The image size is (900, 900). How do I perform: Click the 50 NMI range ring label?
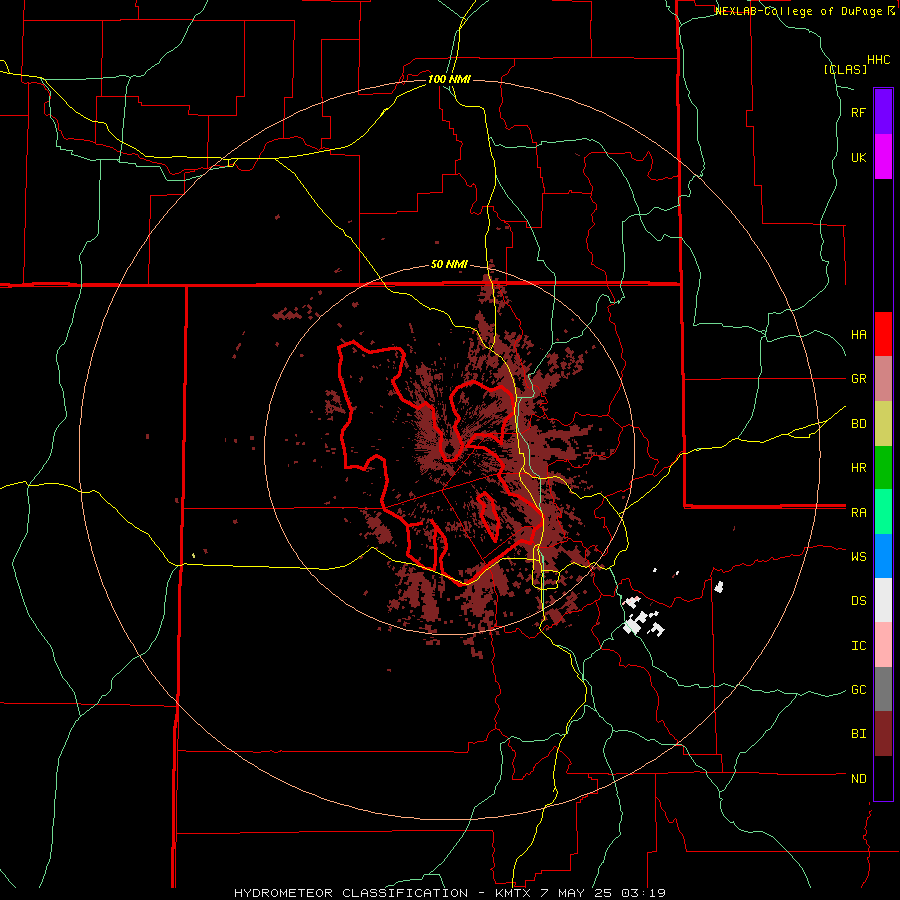pos(449,264)
